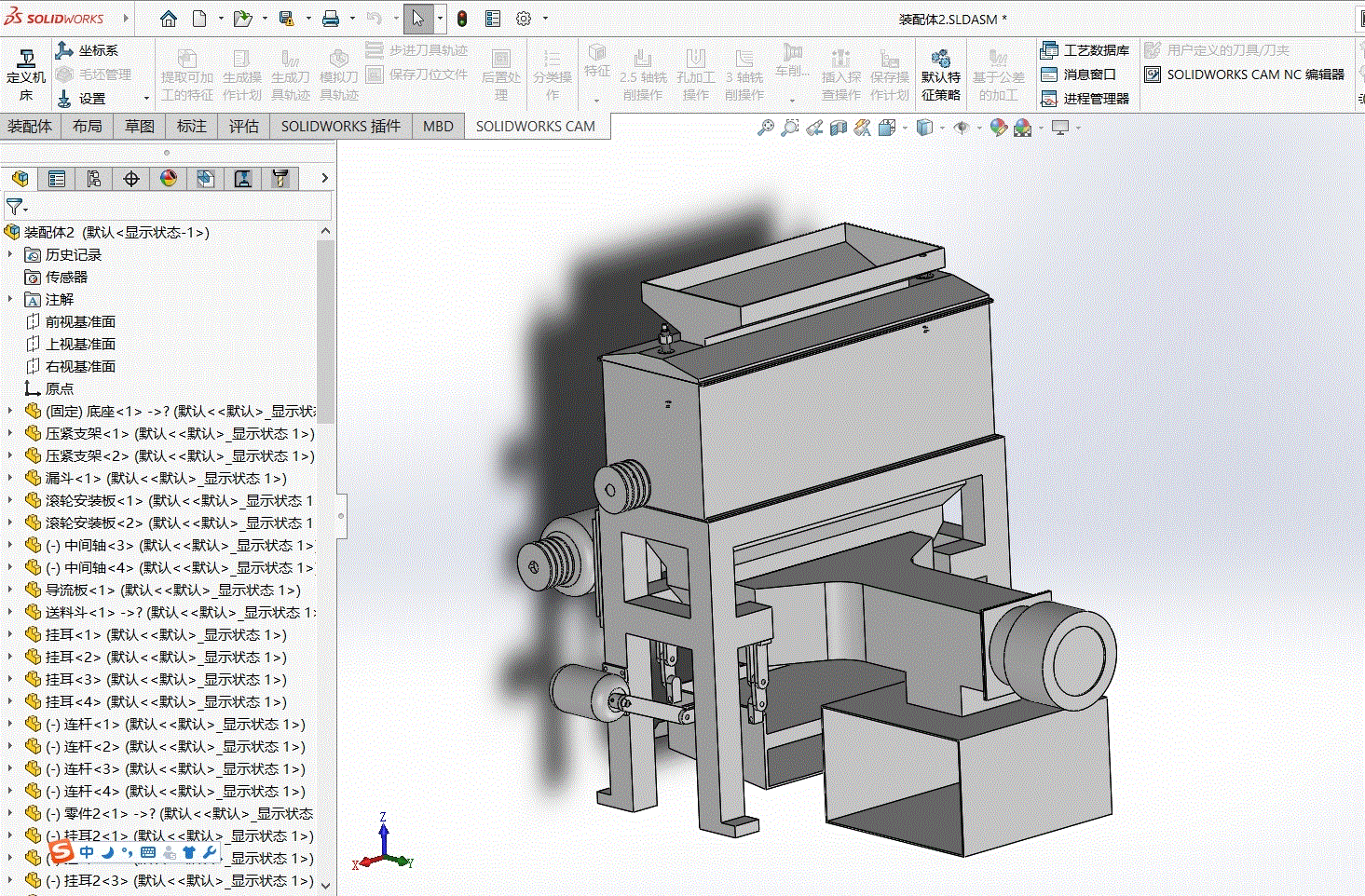Click the 消息窗口 message window button
The width and height of the screenshot is (1365, 896).
coord(1079,75)
